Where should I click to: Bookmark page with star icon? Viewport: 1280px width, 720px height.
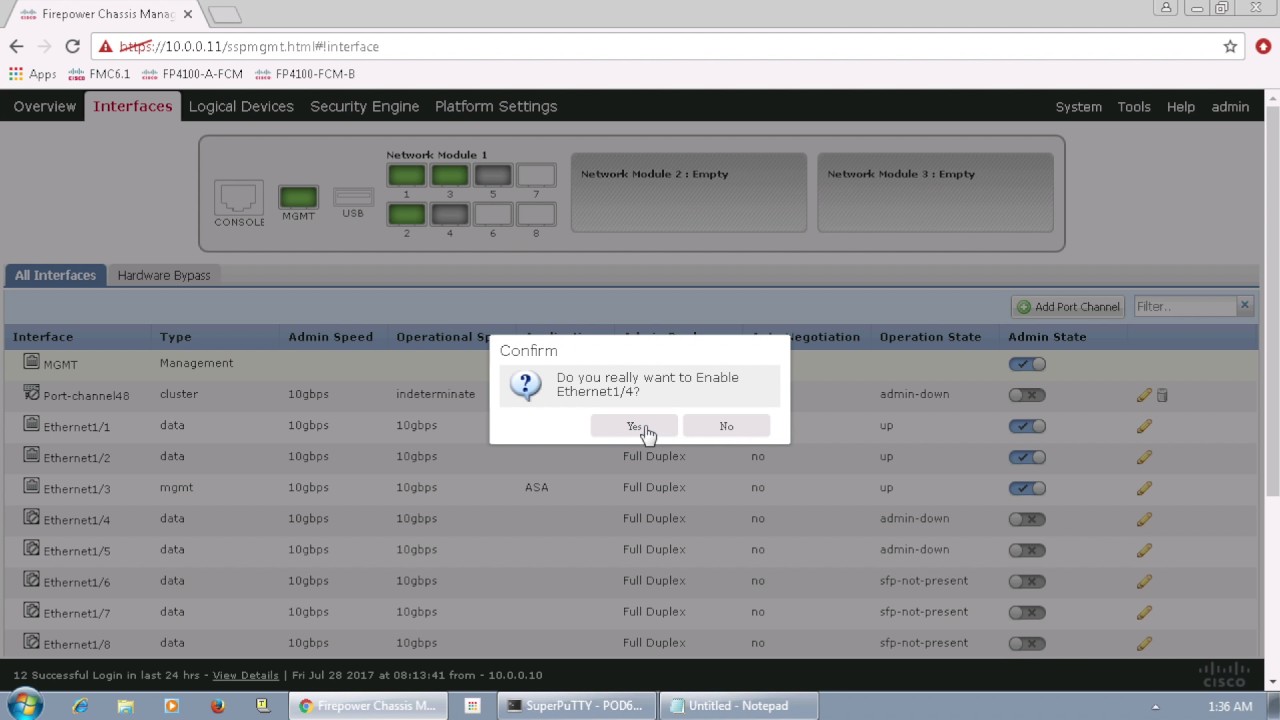1230,46
